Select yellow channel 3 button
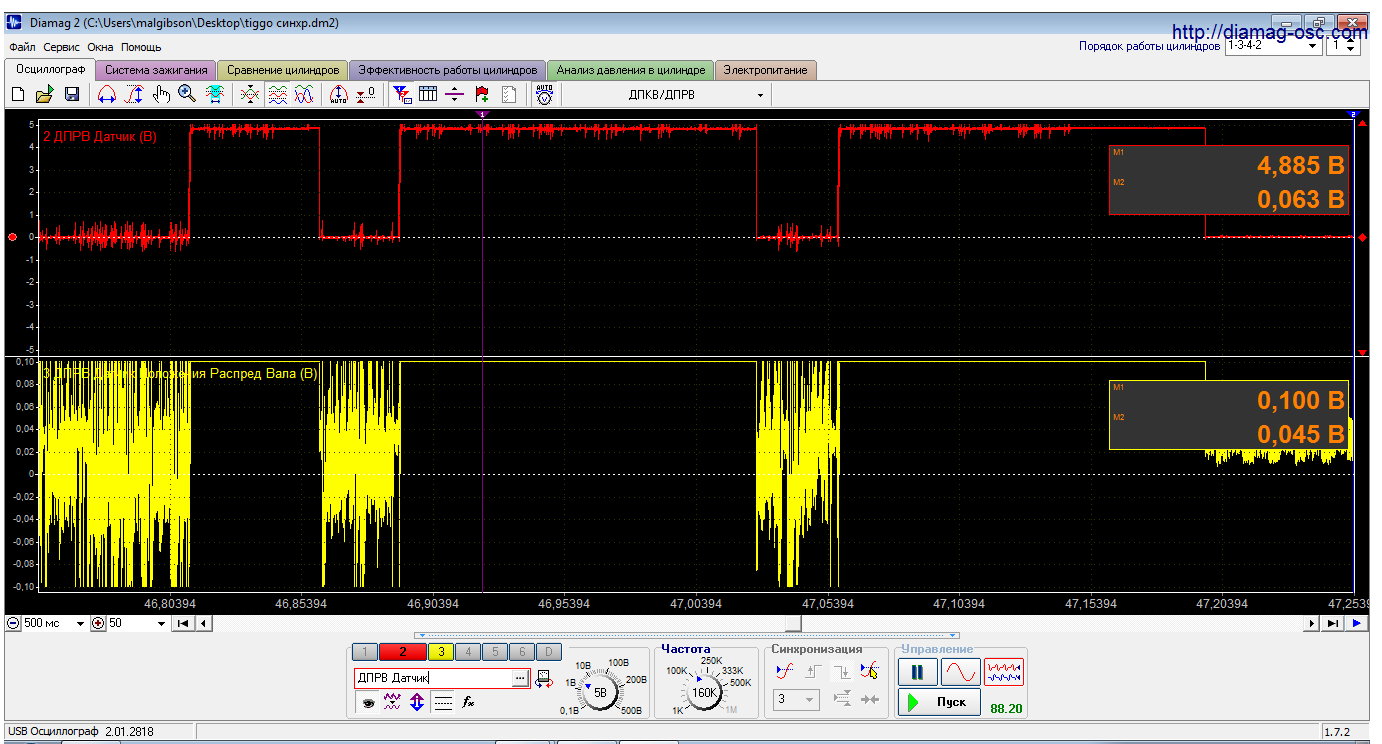This screenshot has width=1382, height=744. pyautogui.click(x=441, y=652)
